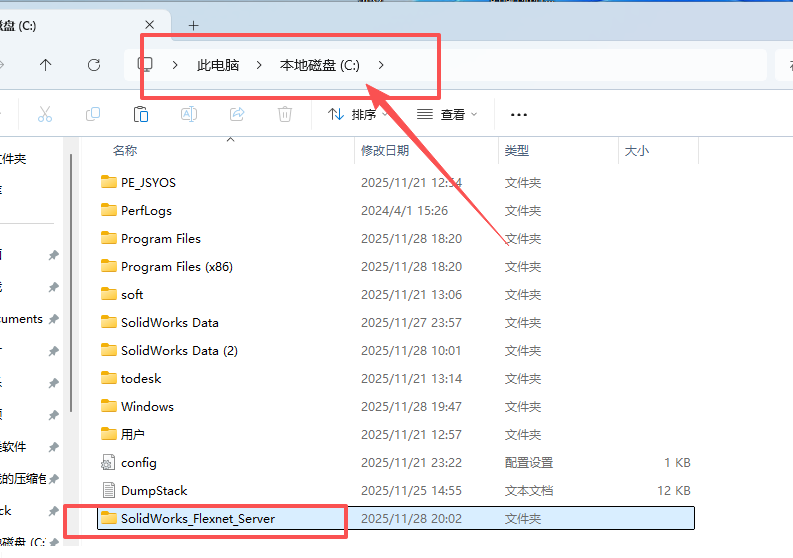Image resolution: width=793 pixels, height=558 pixels.
Task: Click the Program Files folder name
Action: pos(161,239)
